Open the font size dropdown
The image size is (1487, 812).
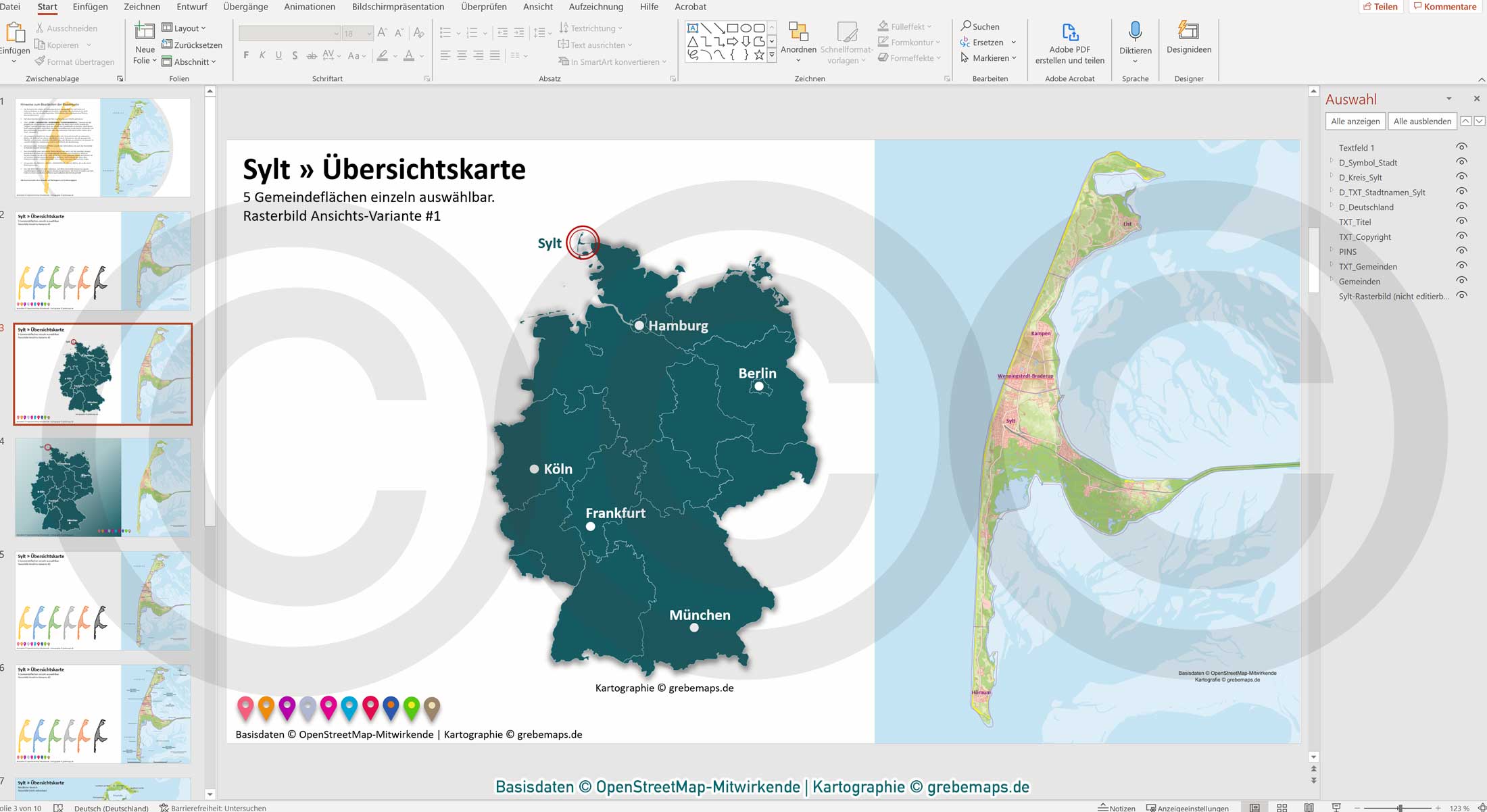[369, 33]
